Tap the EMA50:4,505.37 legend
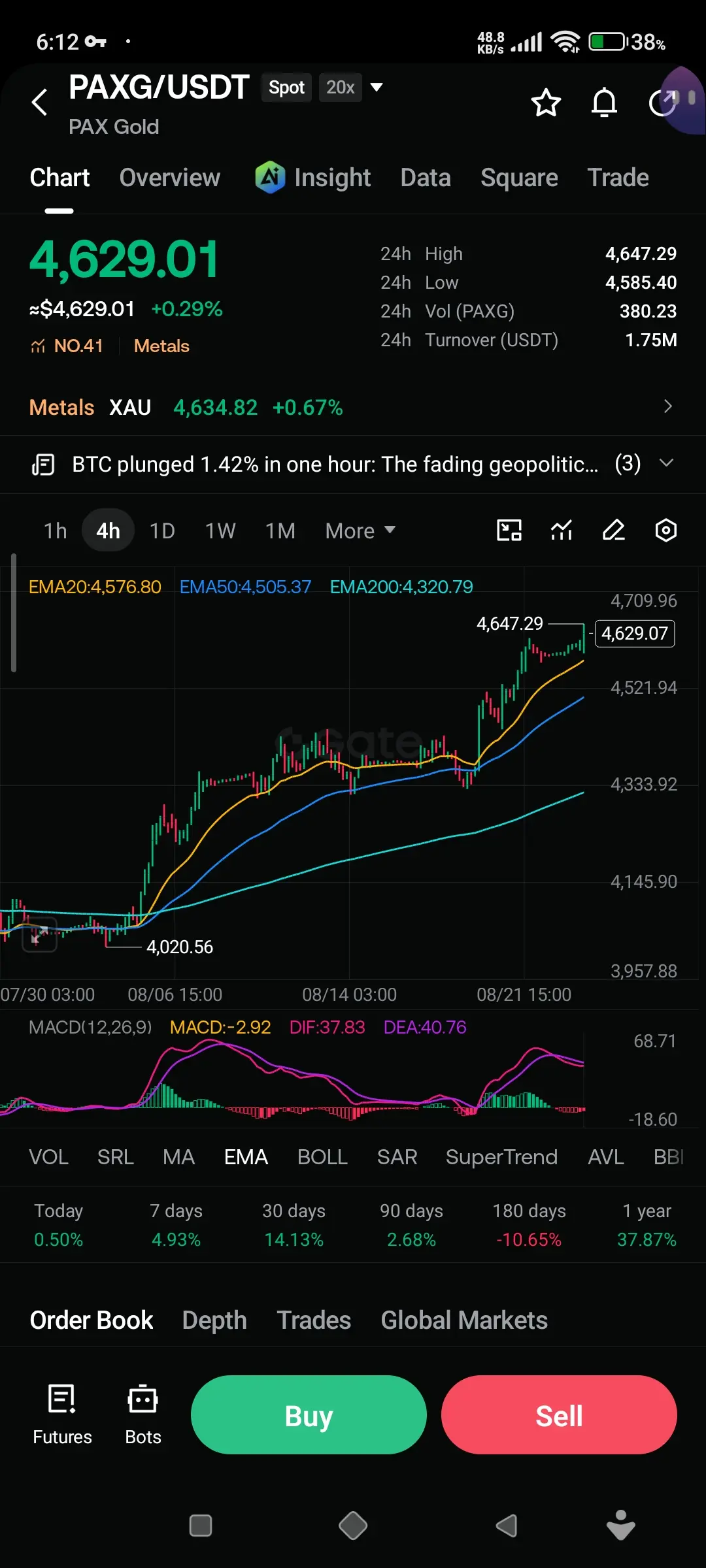This screenshot has width=706, height=1568. pos(245,587)
